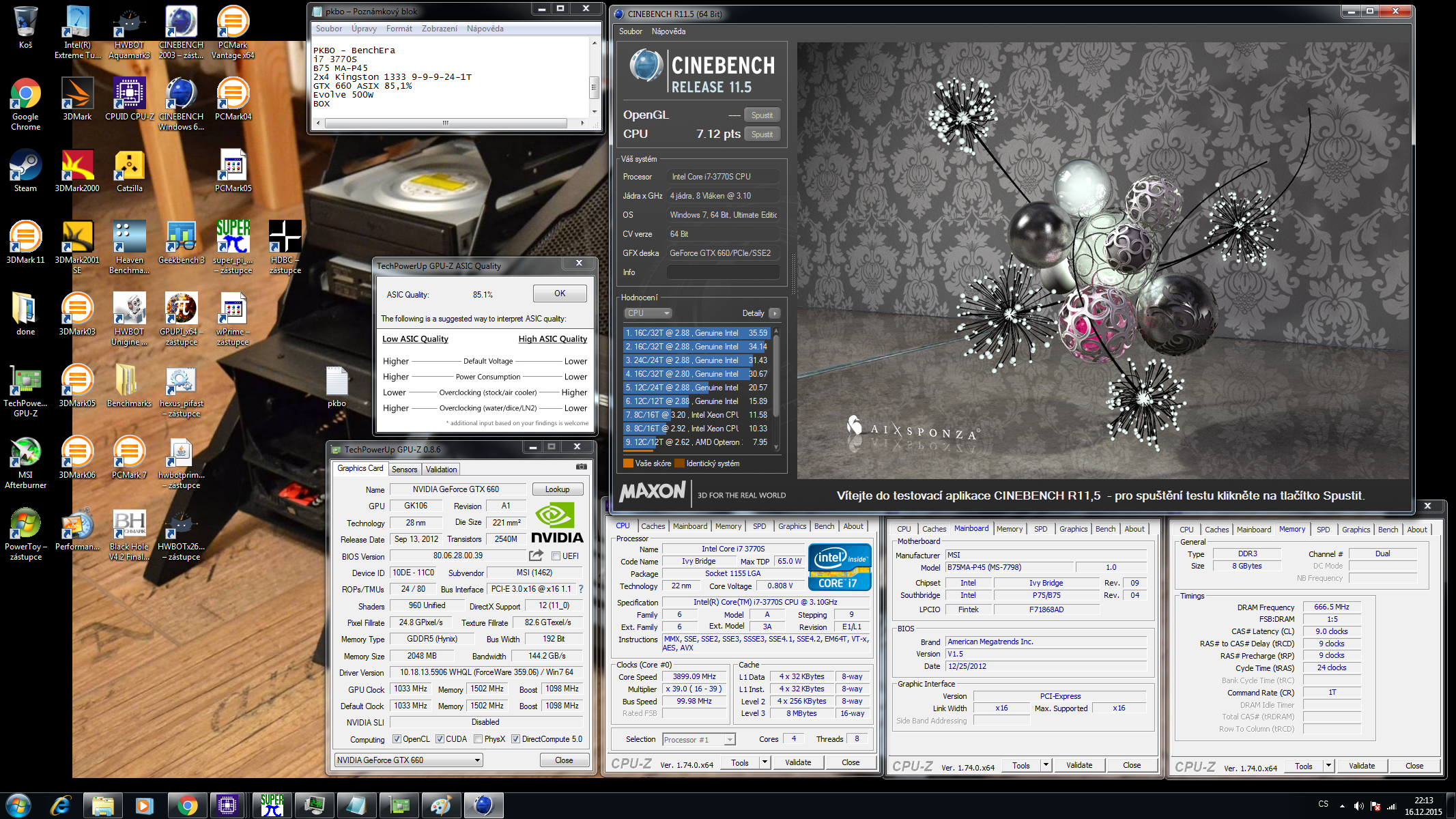Open Cinebench Nápověda menu
The height and width of the screenshot is (819, 1456).
[x=668, y=31]
